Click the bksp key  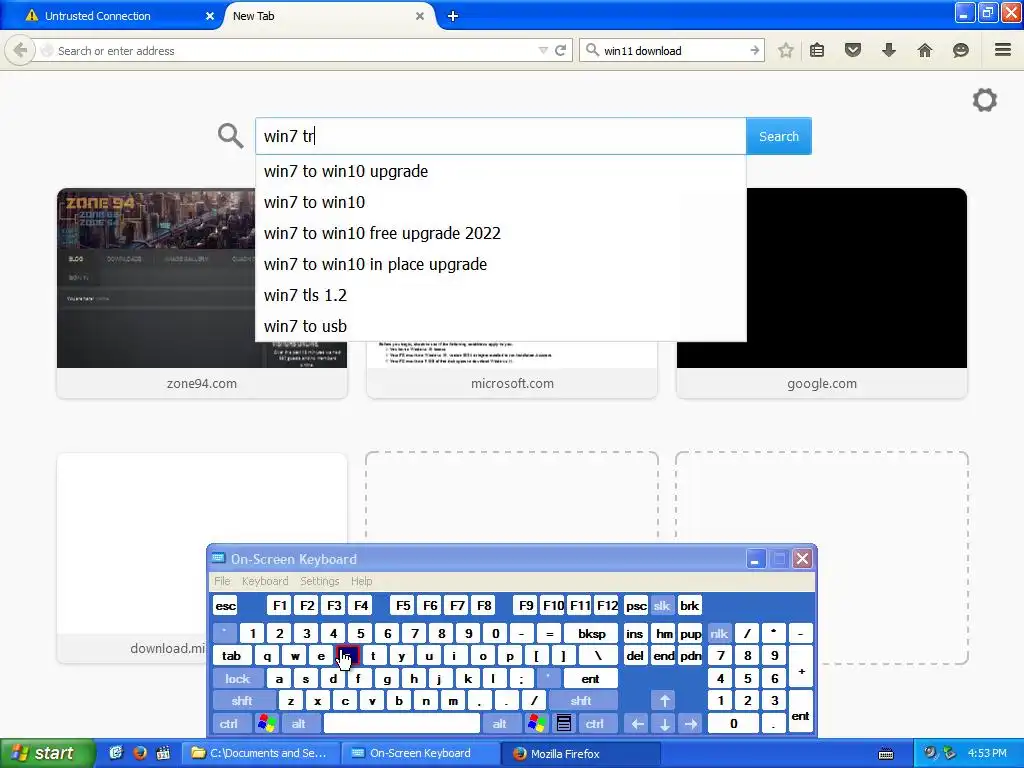(592, 633)
